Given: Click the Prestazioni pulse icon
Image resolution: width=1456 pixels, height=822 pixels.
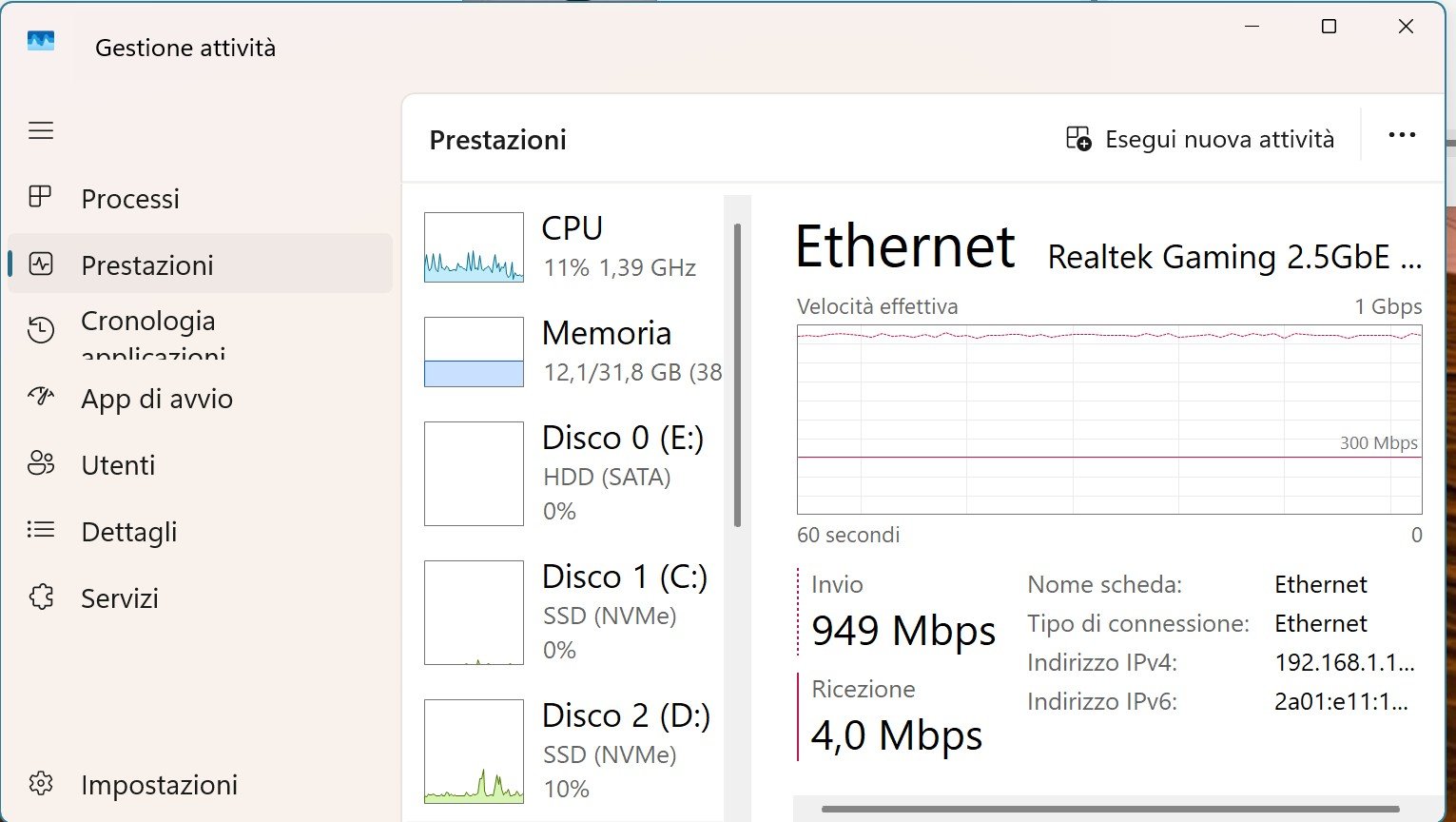Looking at the screenshot, I should pyautogui.click(x=41, y=264).
